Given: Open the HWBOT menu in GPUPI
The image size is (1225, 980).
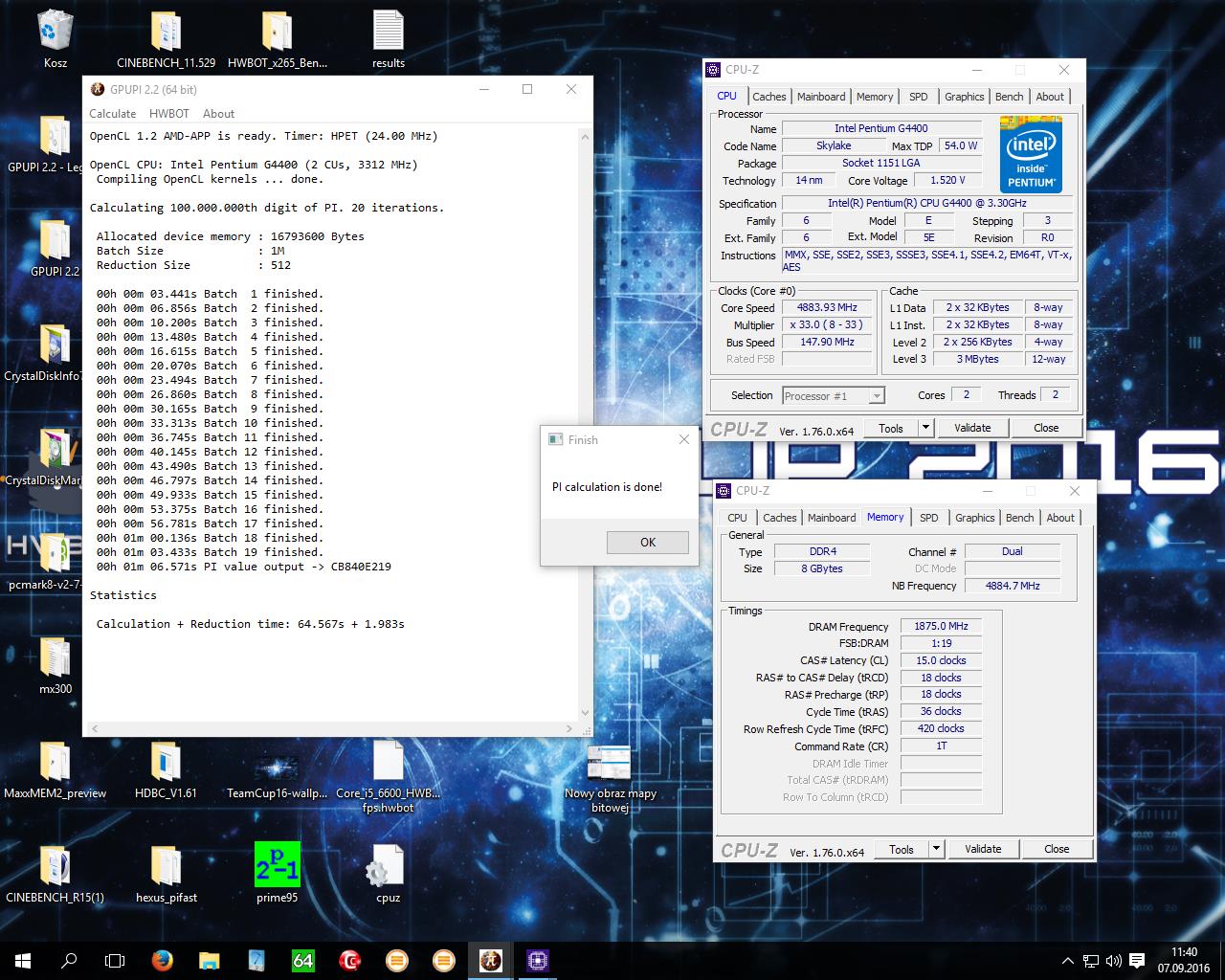Looking at the screenshot, I should [168, 113].
